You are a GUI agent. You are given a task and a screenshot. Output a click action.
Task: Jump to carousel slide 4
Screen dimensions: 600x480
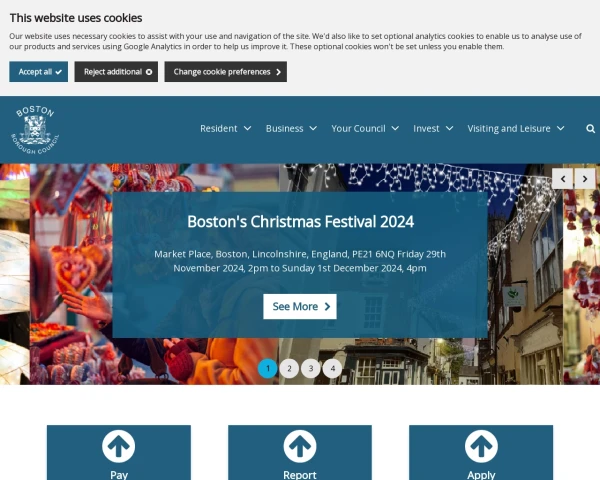332,368
